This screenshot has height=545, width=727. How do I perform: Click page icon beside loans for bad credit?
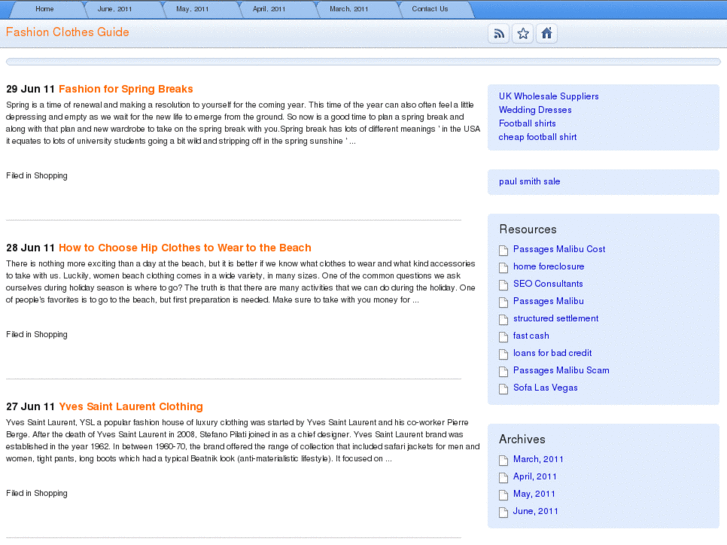(504, 354)
